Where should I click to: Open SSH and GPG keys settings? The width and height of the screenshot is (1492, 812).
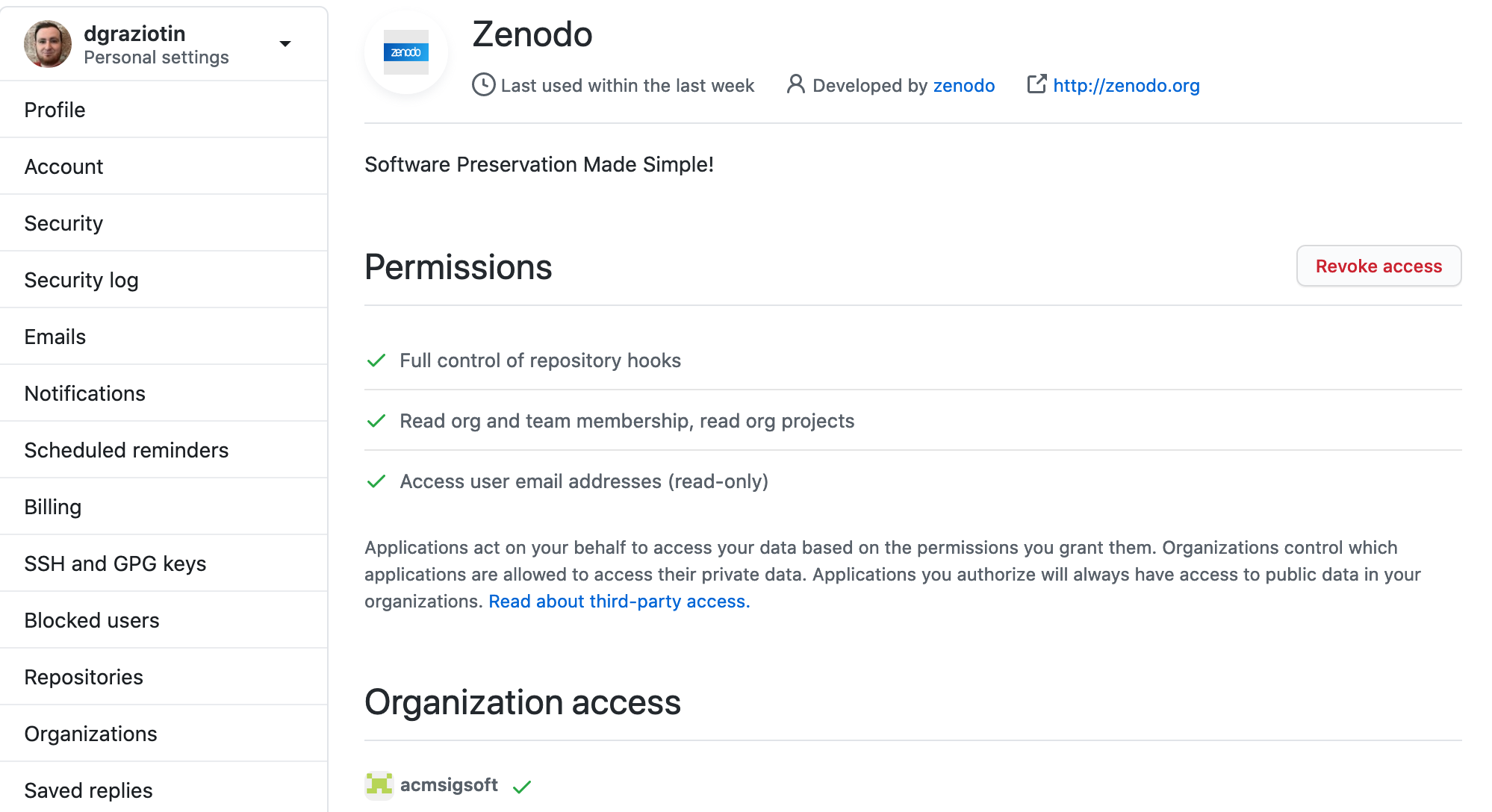[116, 563]
